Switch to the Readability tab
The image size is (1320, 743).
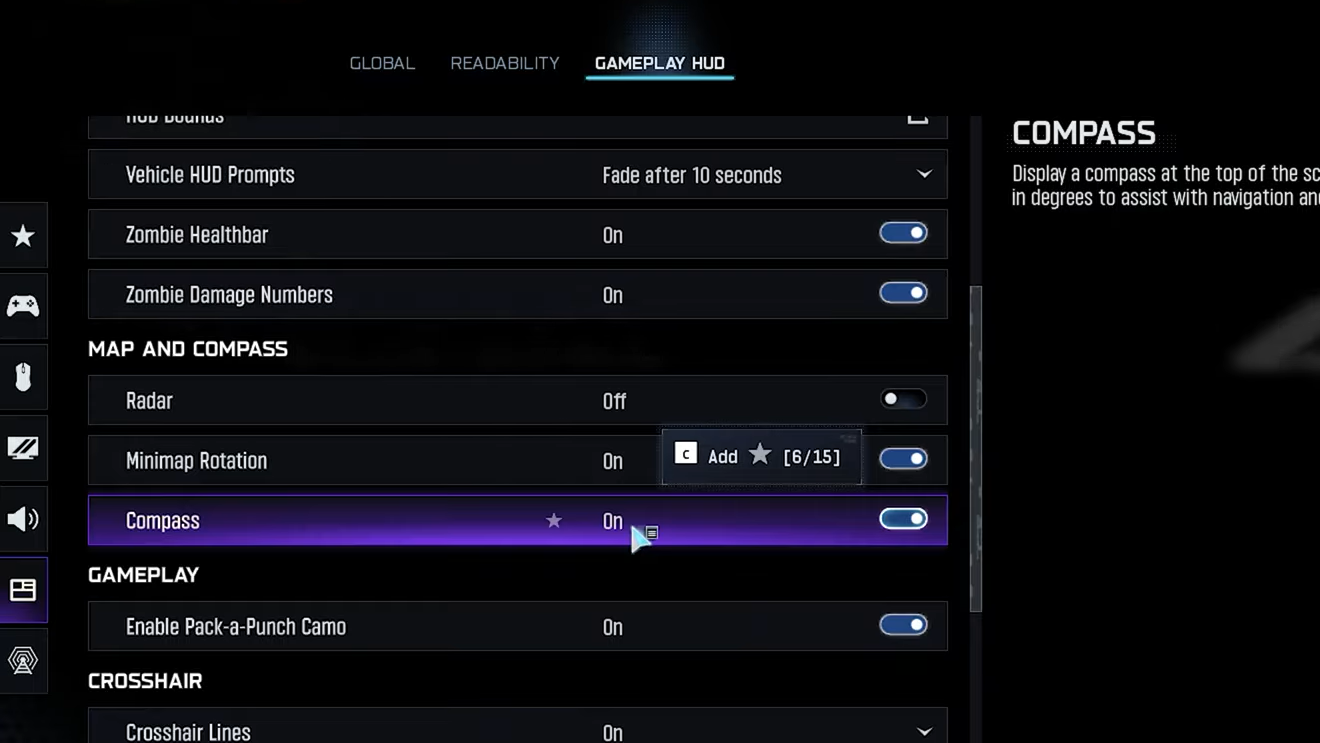[505, 63]
